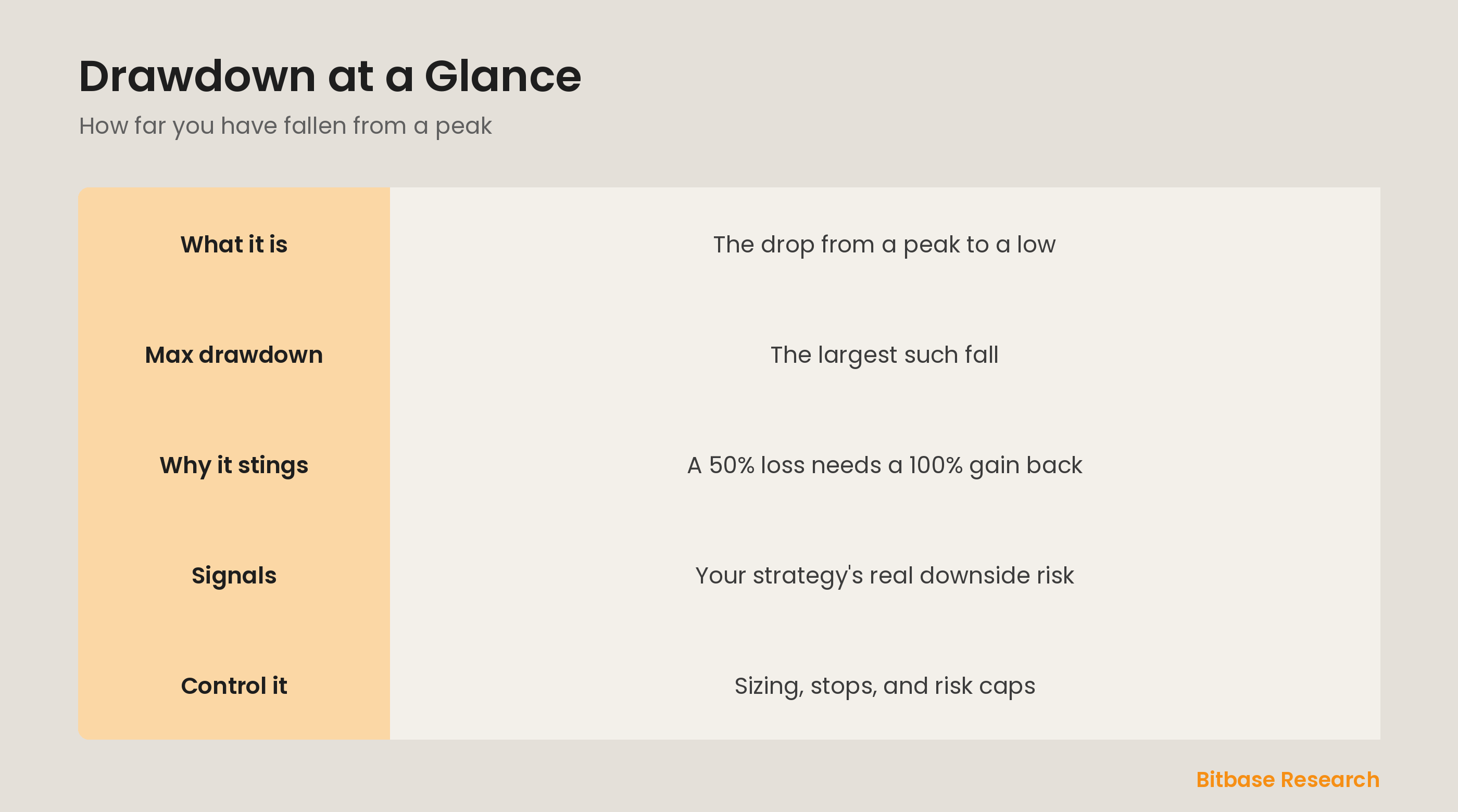Click 'The largest such fall' text
Viewport: 1458px width, 812px height.
pos(884,356)
